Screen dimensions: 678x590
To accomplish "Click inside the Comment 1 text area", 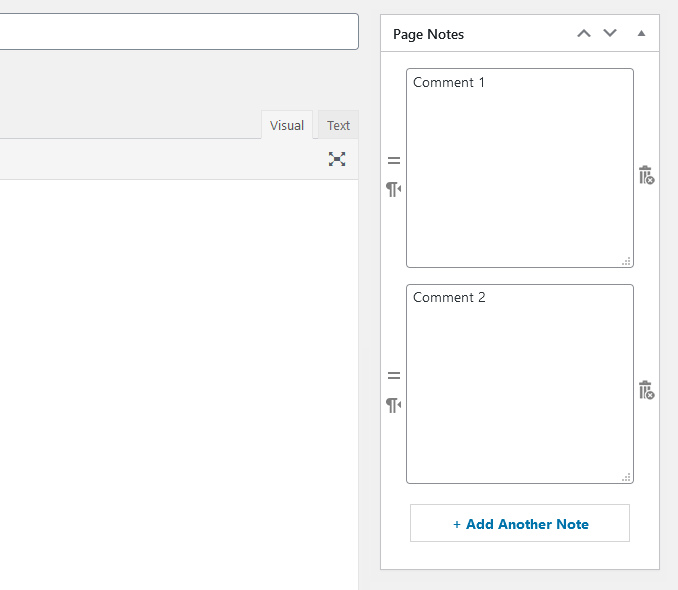I will coord(520,168).
